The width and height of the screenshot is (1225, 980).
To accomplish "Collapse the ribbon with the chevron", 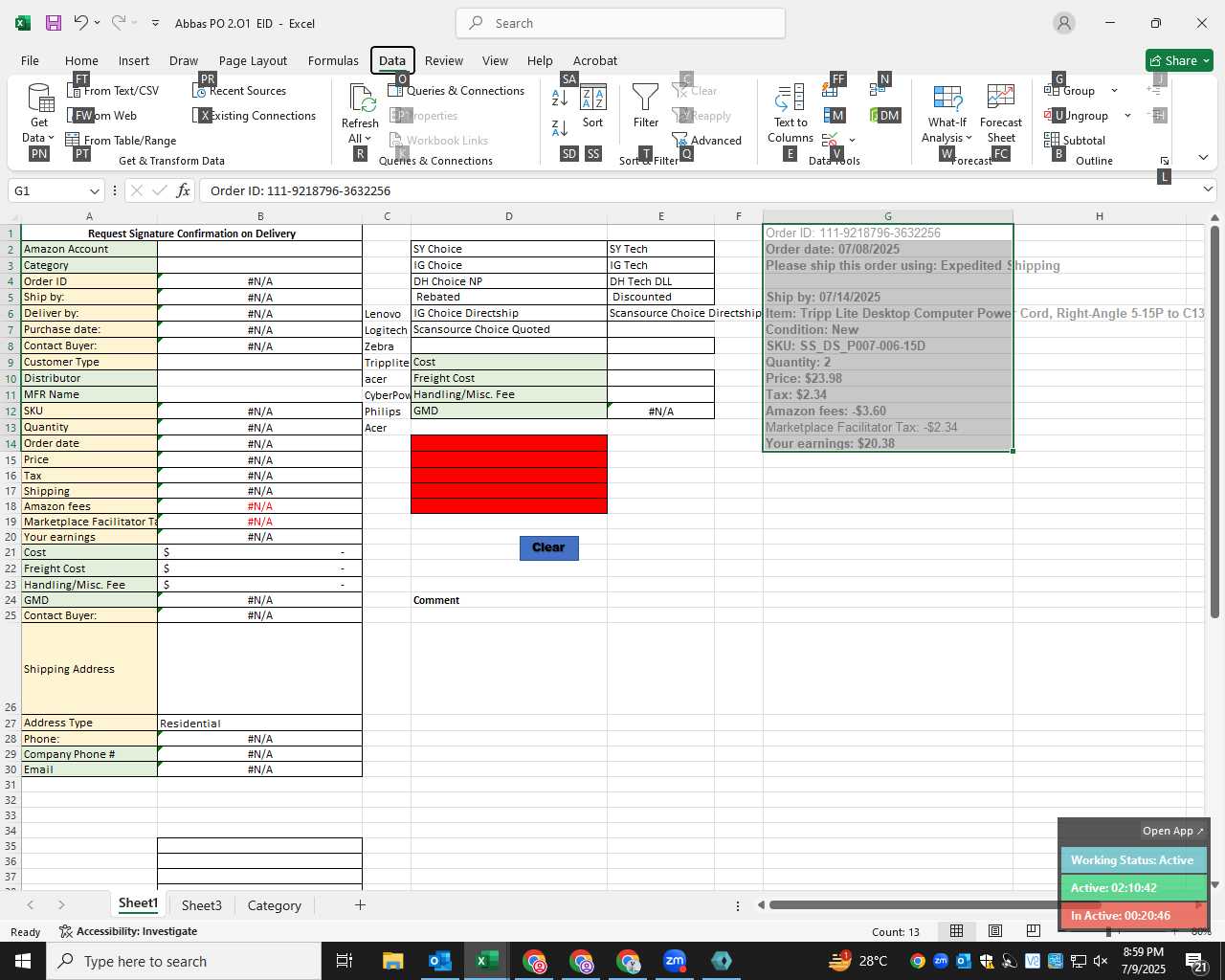I will (x=1203, y=157).
